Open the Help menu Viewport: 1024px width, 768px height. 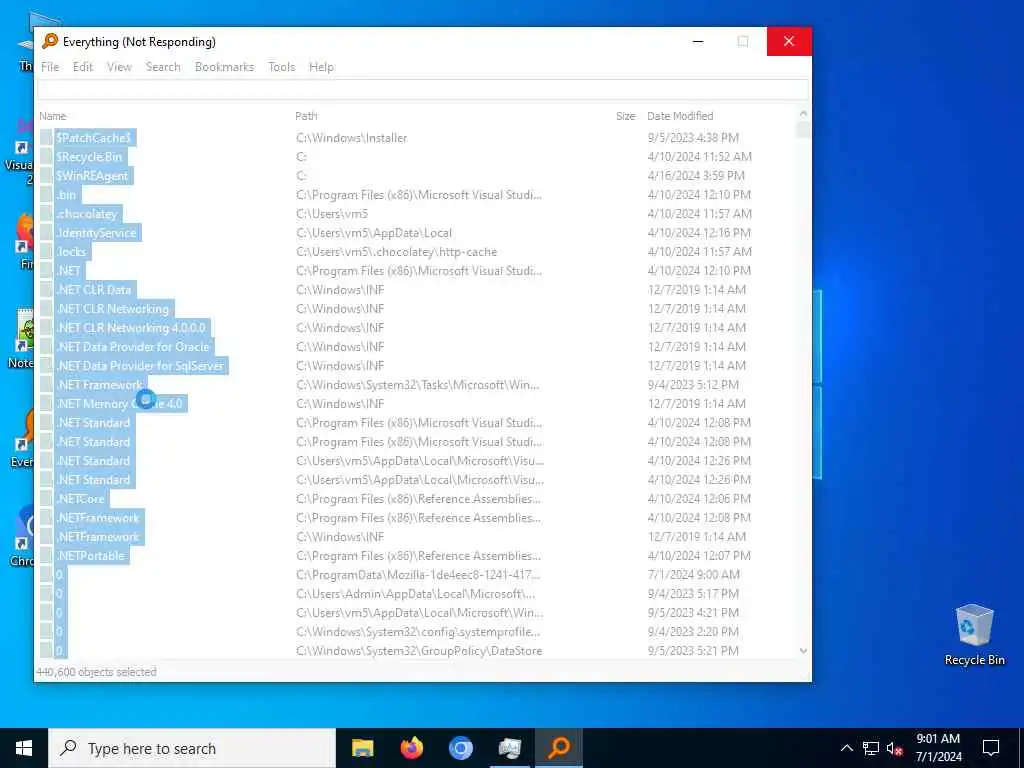(x=321, y=67)
